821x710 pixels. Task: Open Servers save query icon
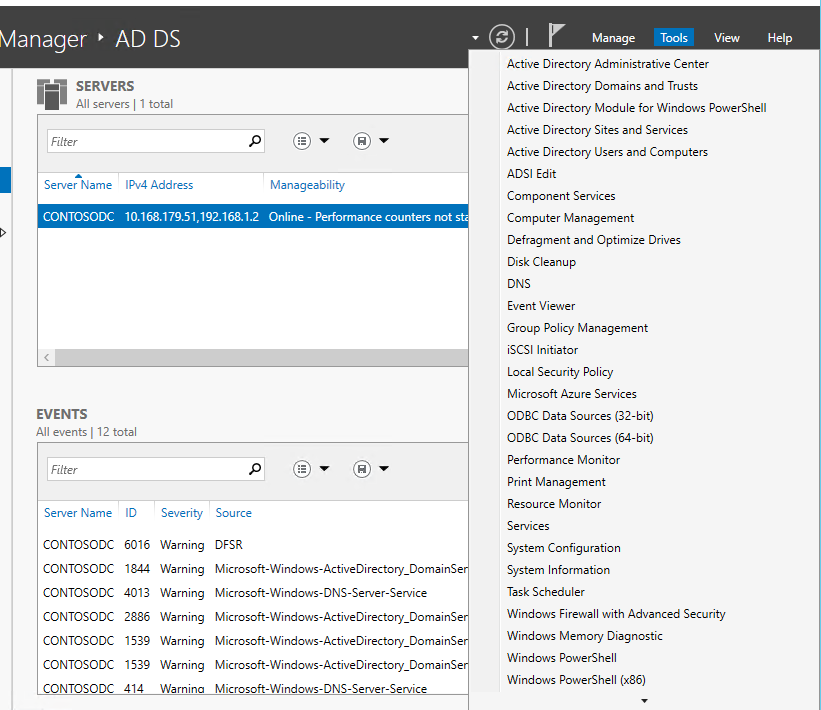[362, 141]
